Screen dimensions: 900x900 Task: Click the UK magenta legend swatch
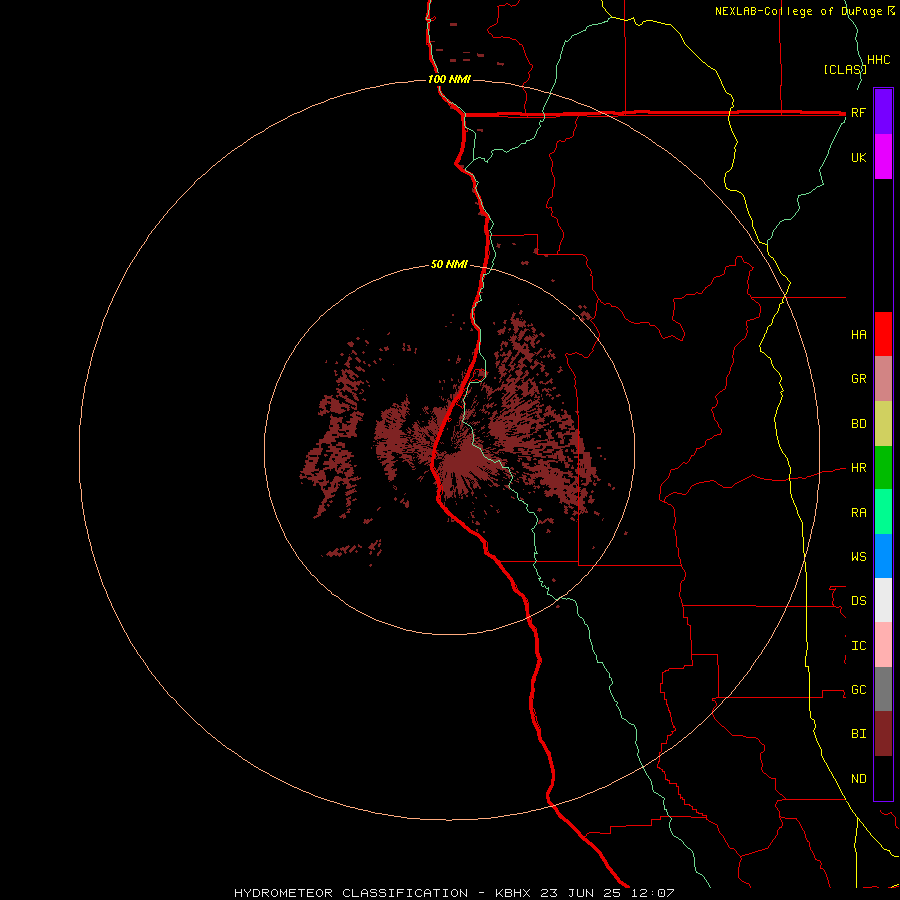(883, 157)
